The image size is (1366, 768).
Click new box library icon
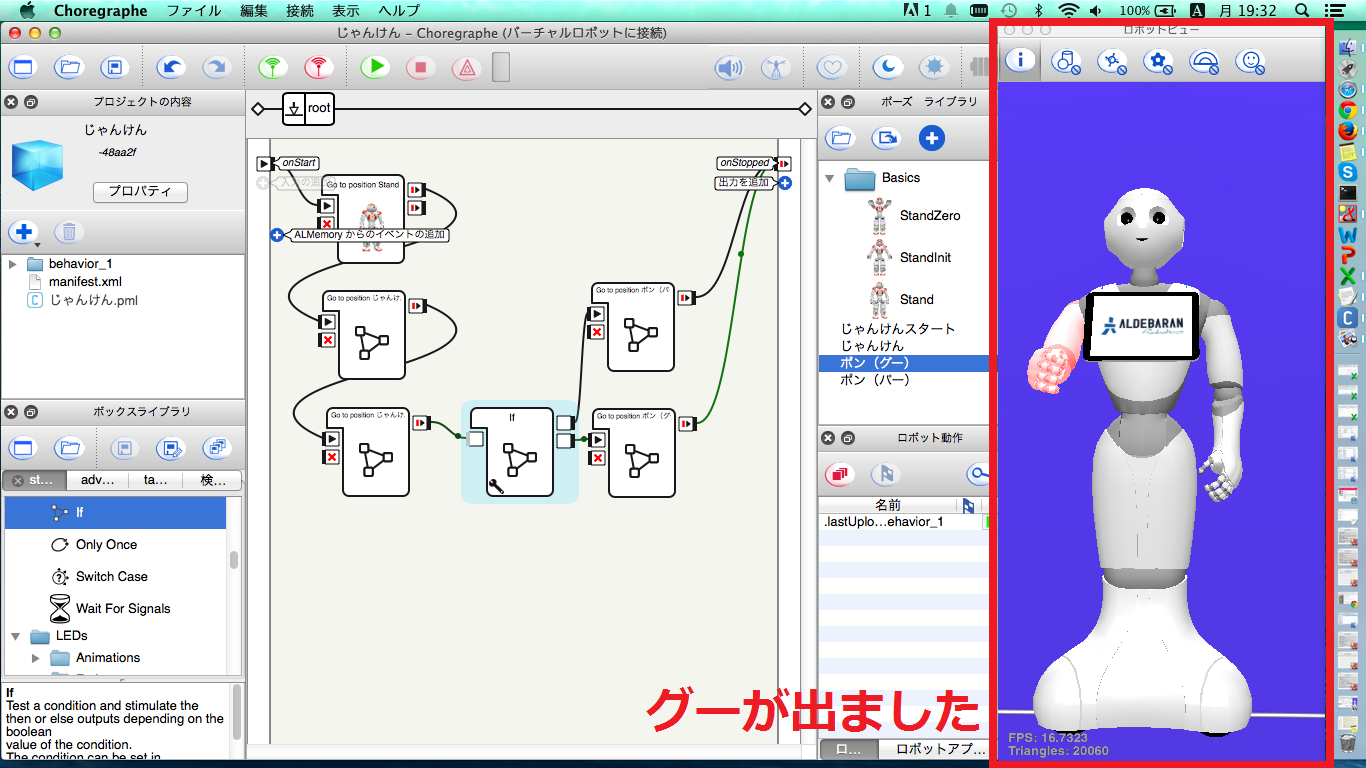[x=22, y=448]
